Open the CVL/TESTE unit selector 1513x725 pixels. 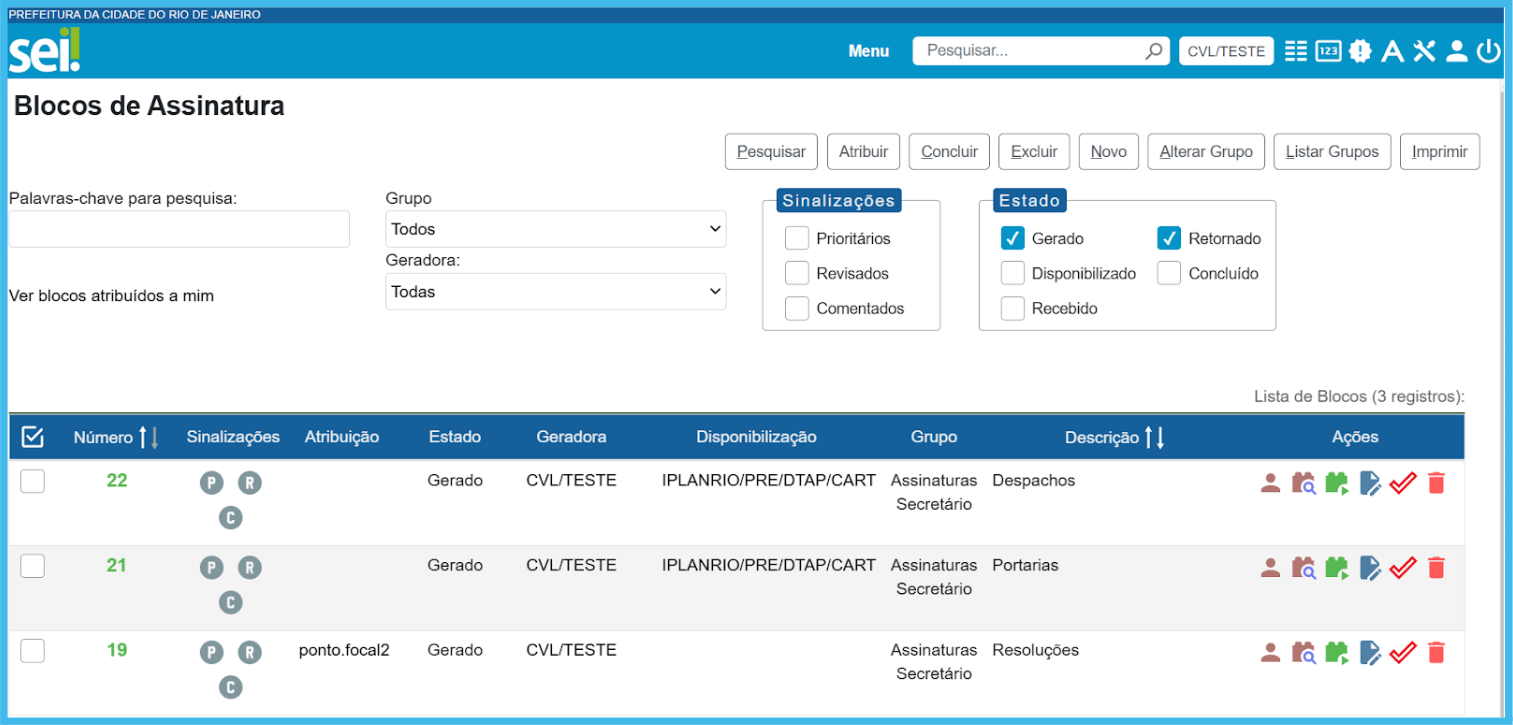click(1226, 51)
